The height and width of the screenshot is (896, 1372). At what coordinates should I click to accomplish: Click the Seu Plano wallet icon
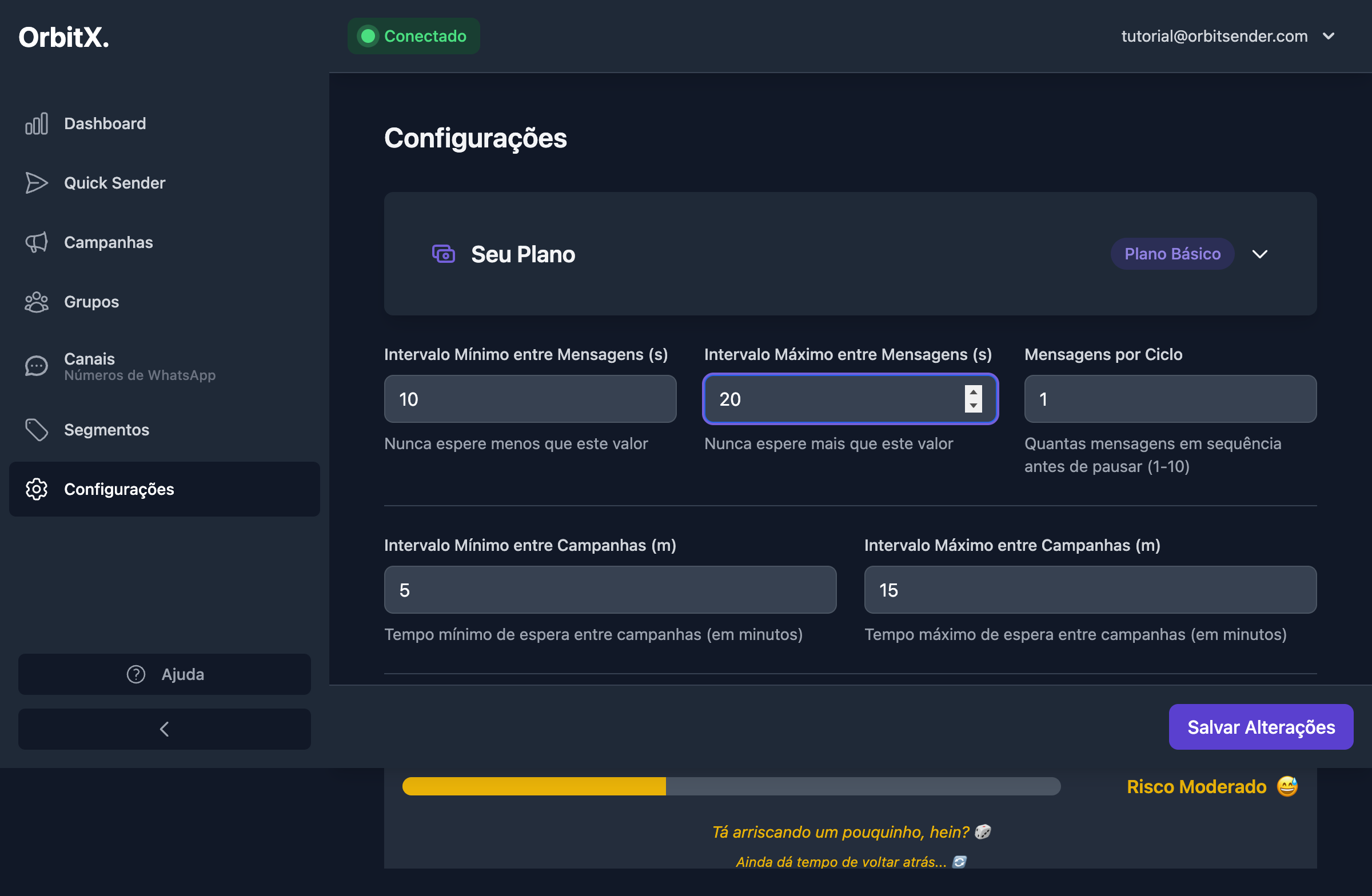[442, 254]
